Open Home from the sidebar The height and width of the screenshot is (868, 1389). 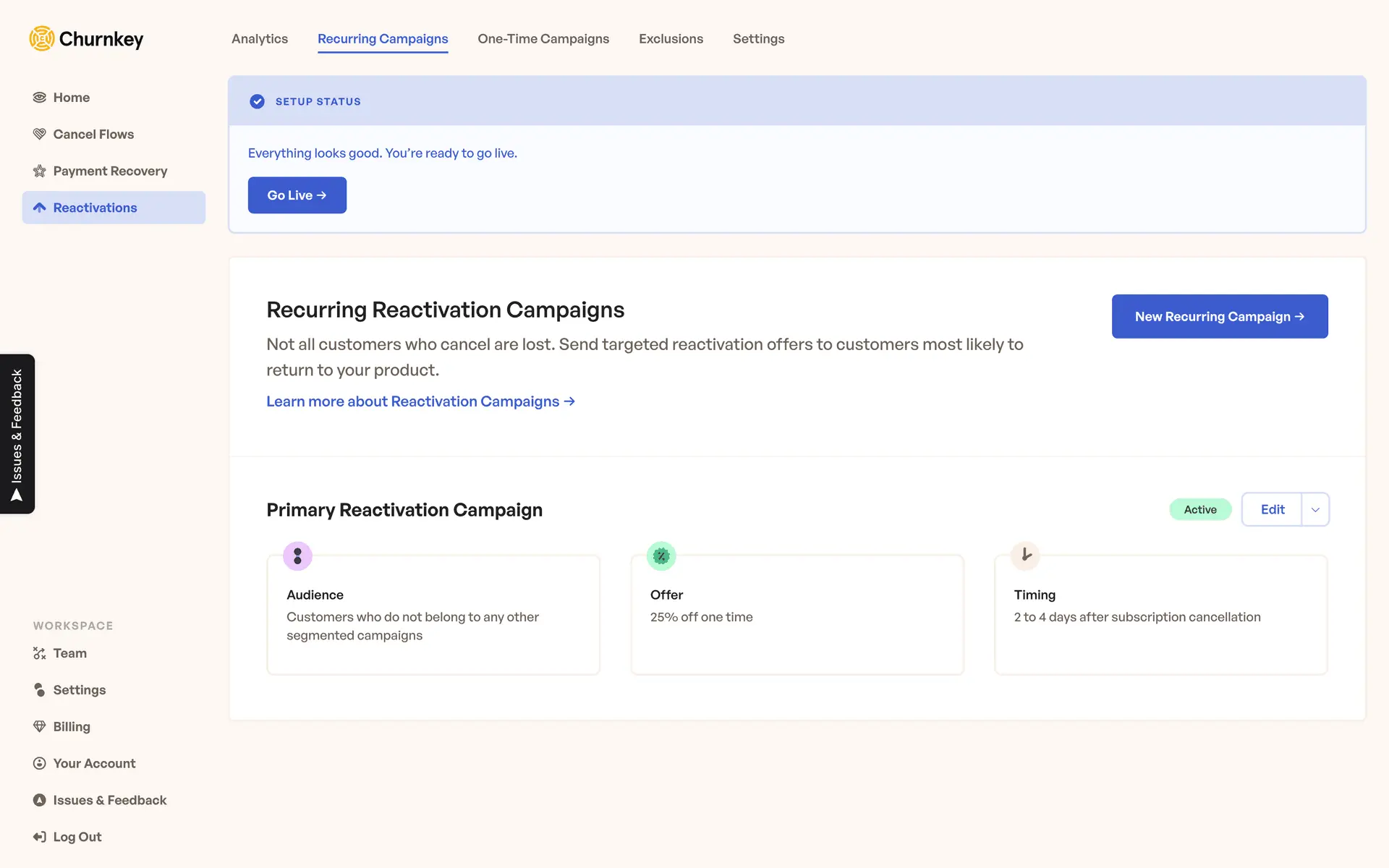pos(71,98)
